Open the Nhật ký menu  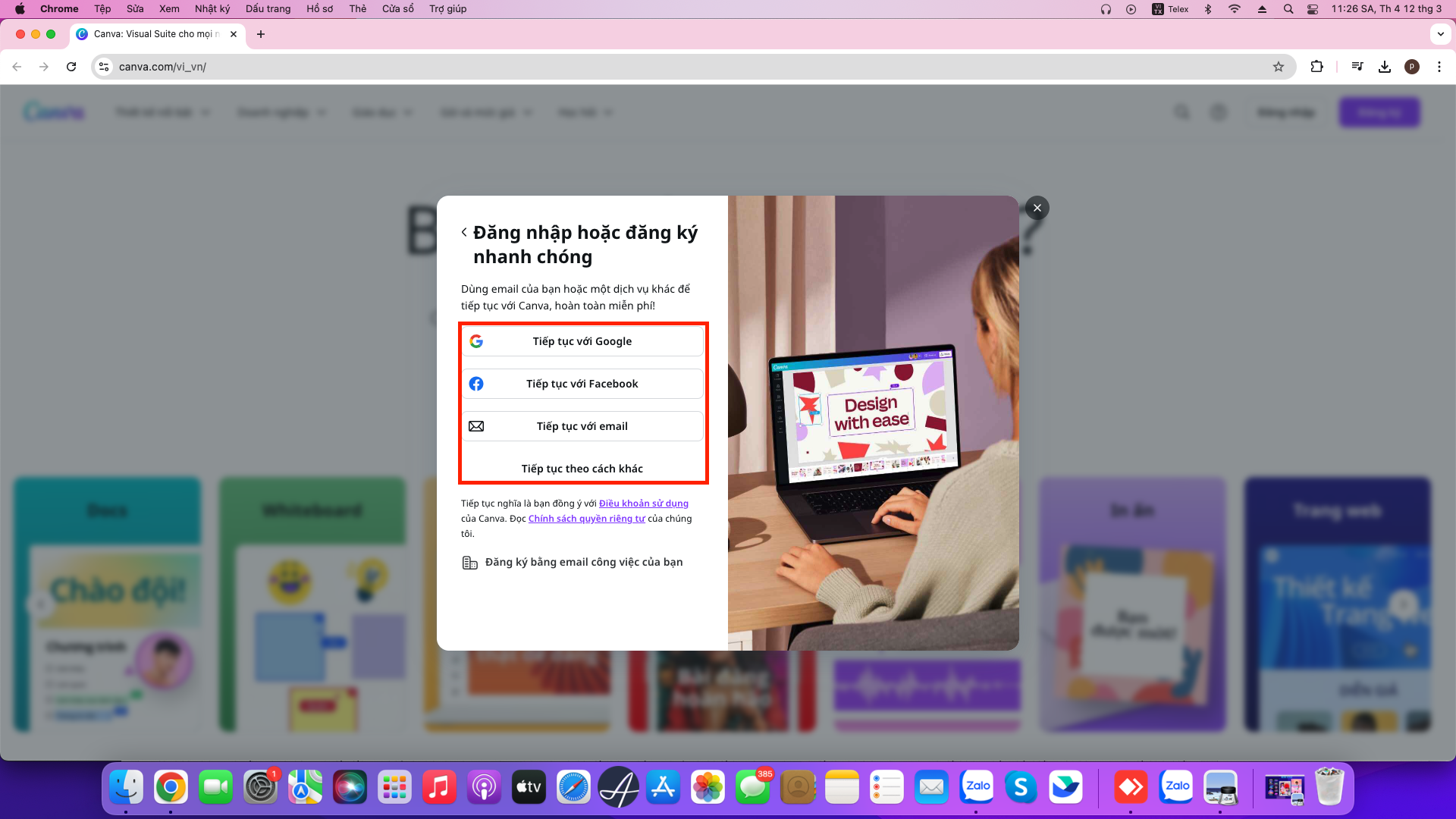click(x=212, y=9)
